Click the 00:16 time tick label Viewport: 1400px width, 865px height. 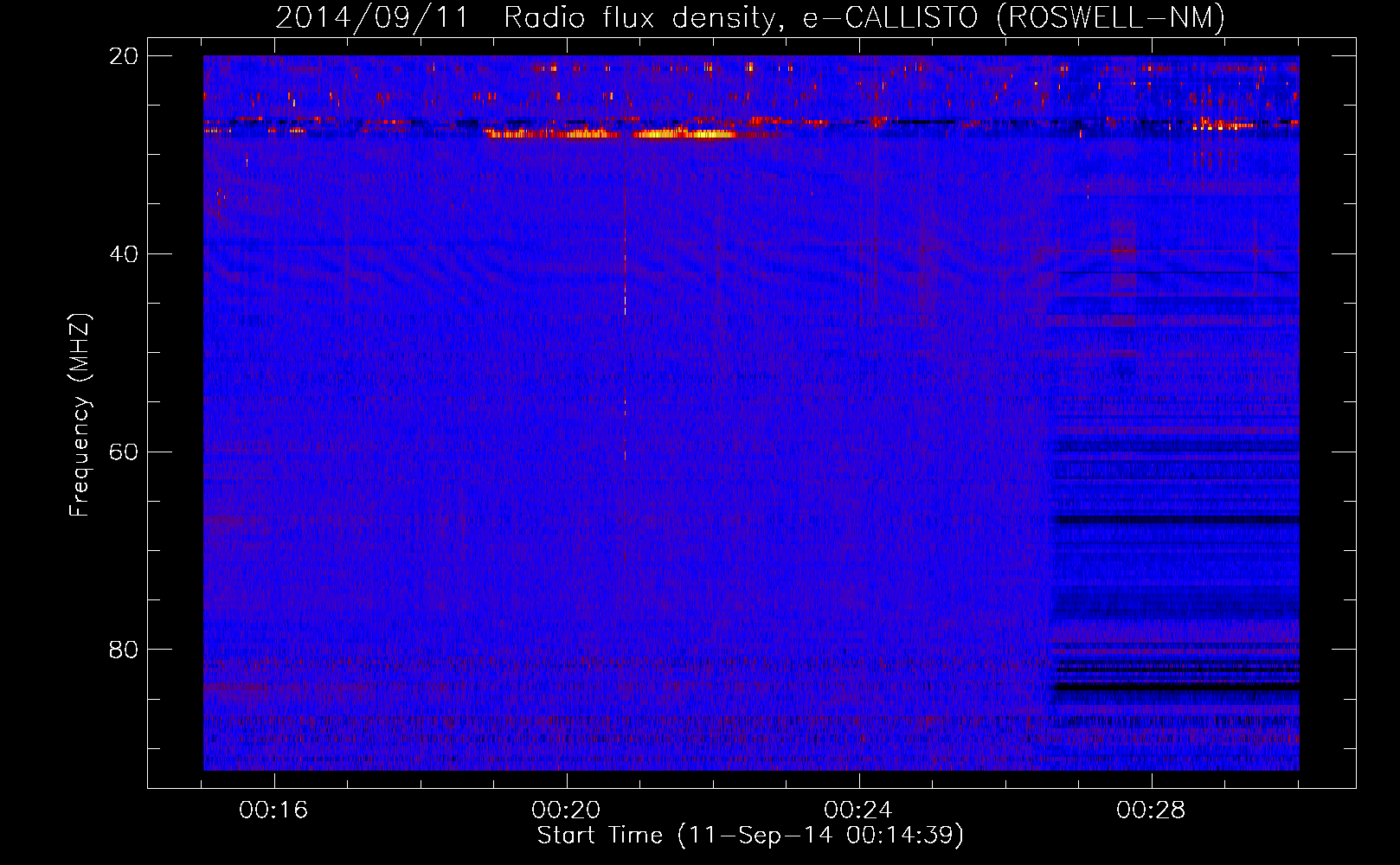click(273, 810)
